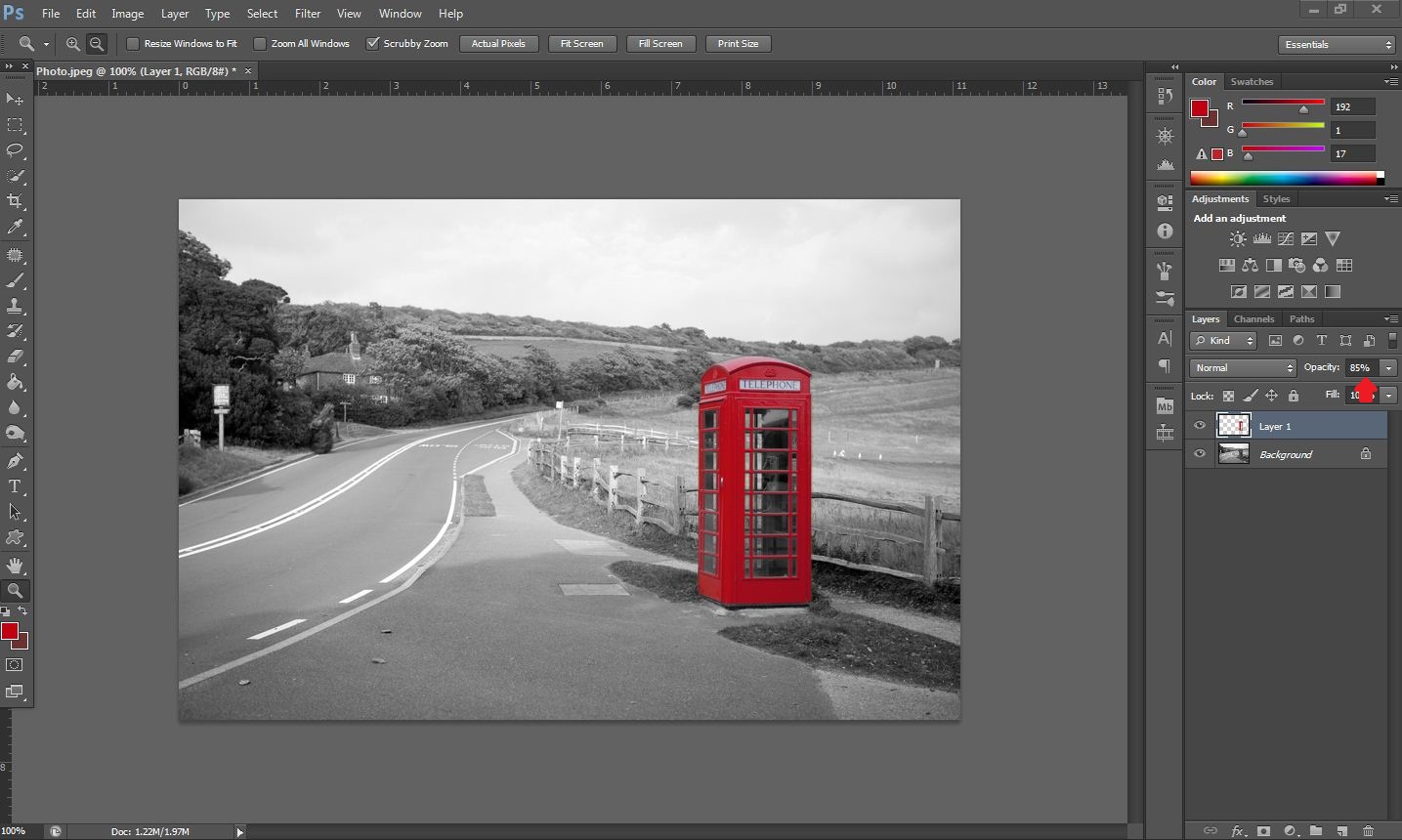
Task: Click the foreground color swatch
Action: coord(12,632)
